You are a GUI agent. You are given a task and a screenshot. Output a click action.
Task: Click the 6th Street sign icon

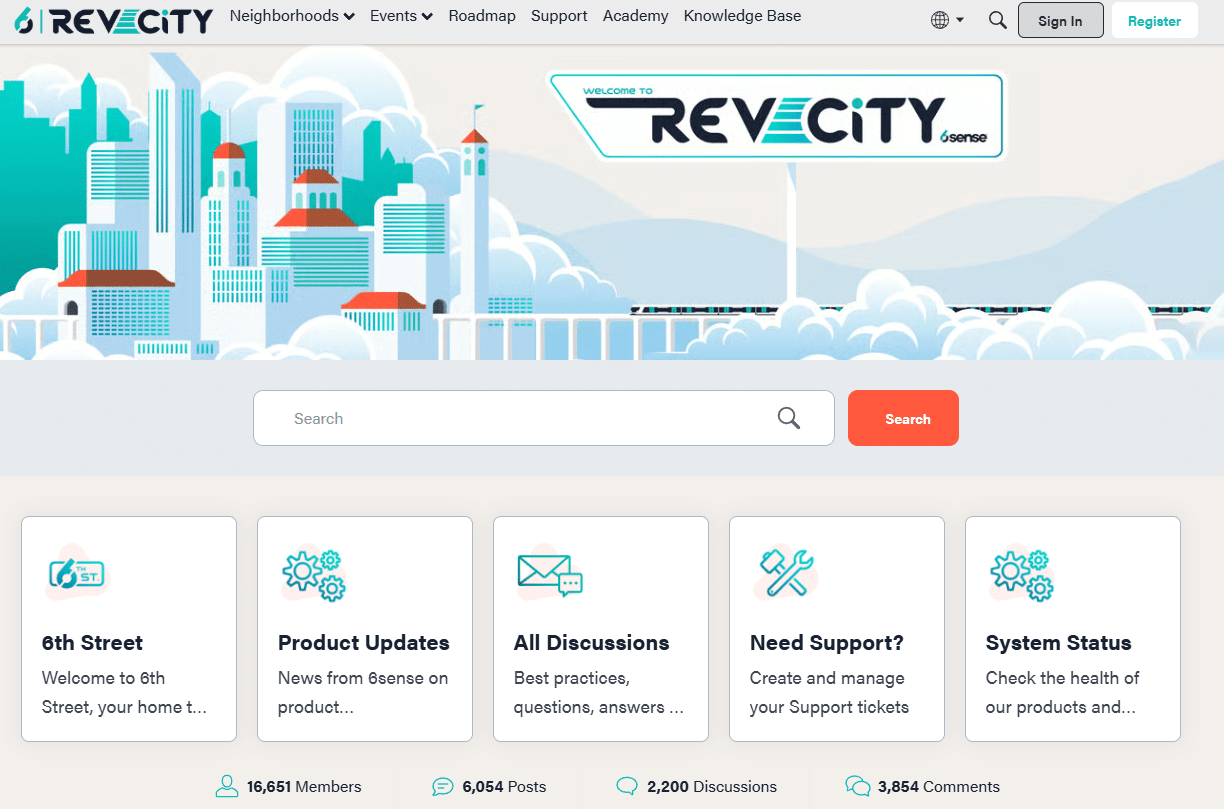pos(76,573)
